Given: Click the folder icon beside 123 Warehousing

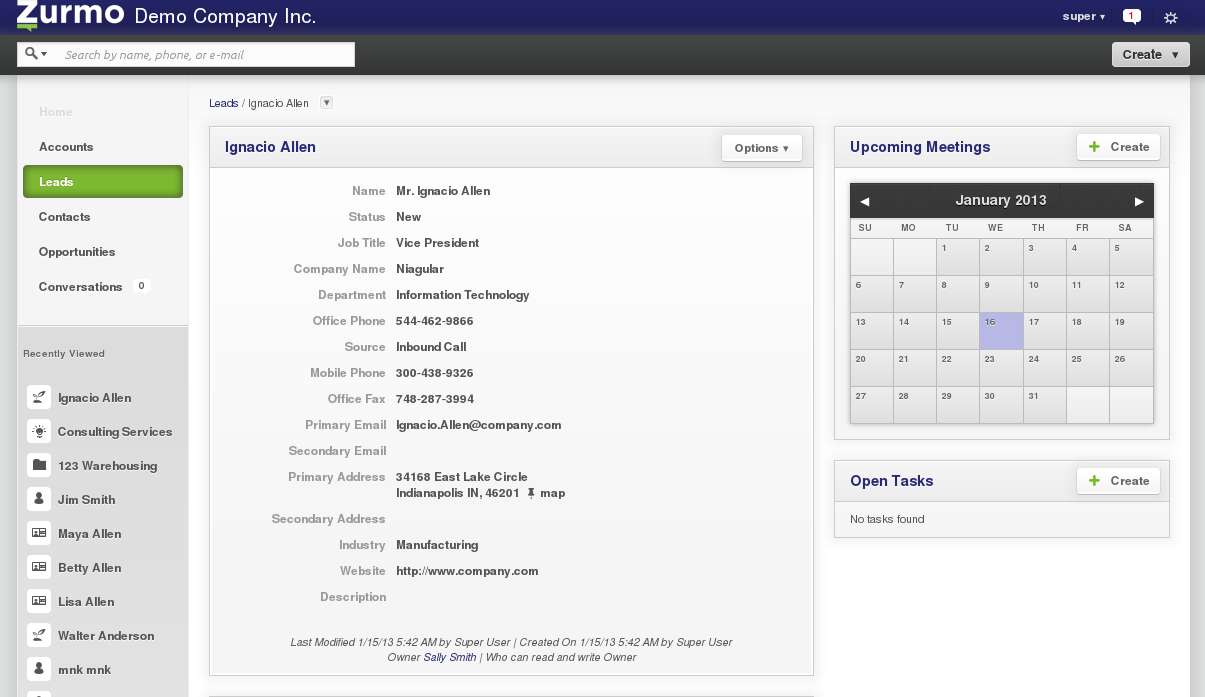Looking at the screenshot, I should coord(39,465).
